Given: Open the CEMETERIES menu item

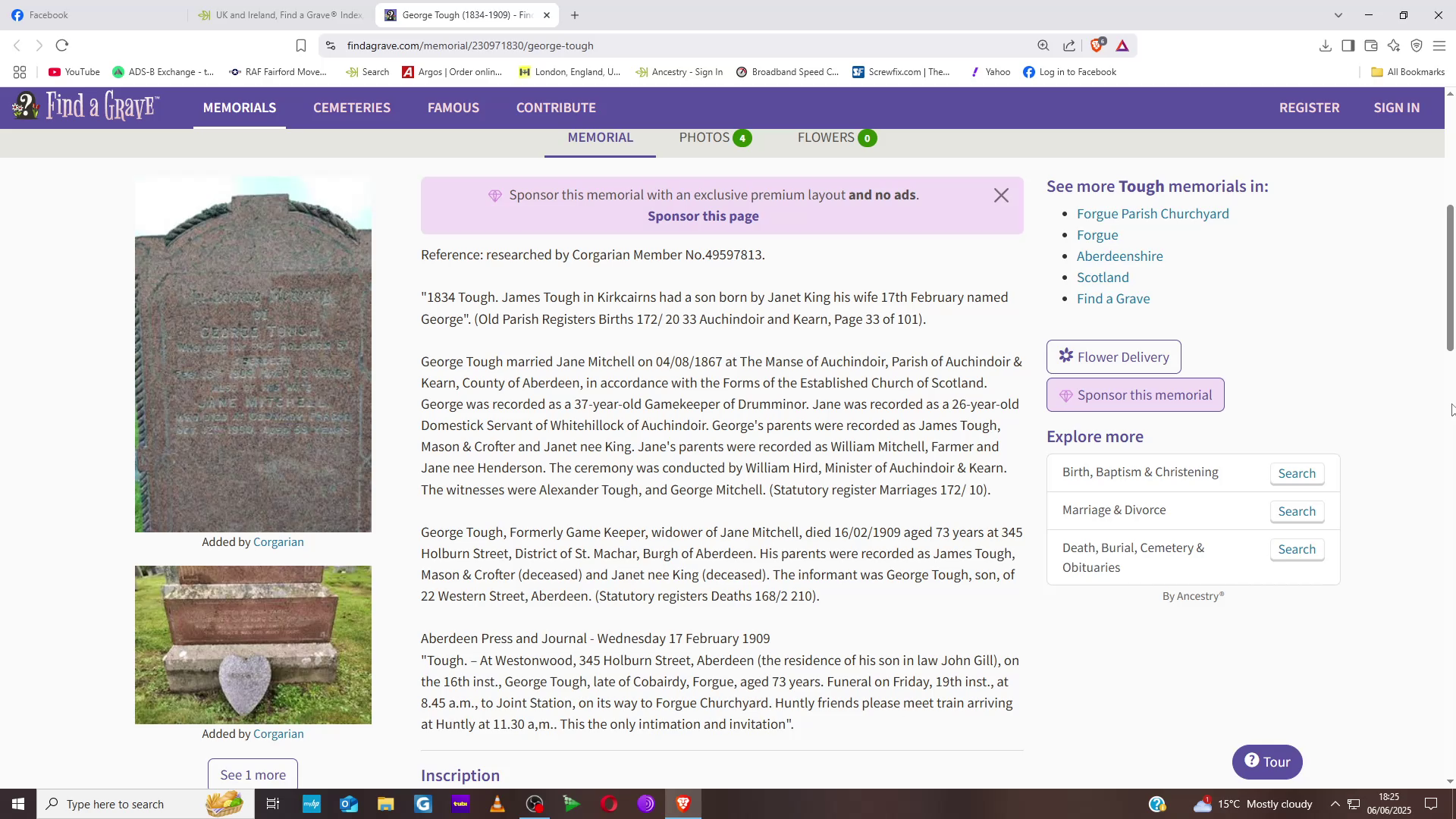Looking at the screenshot, I should (x=352, y=108).
